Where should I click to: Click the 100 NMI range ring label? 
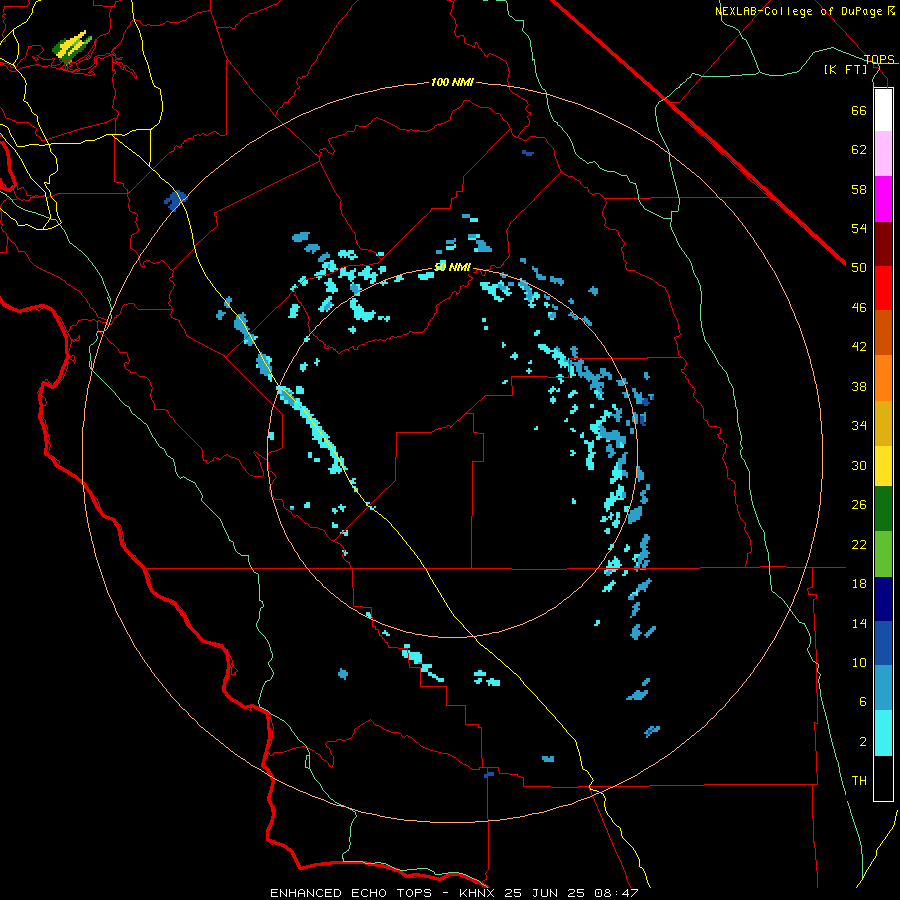pos(452,83)
